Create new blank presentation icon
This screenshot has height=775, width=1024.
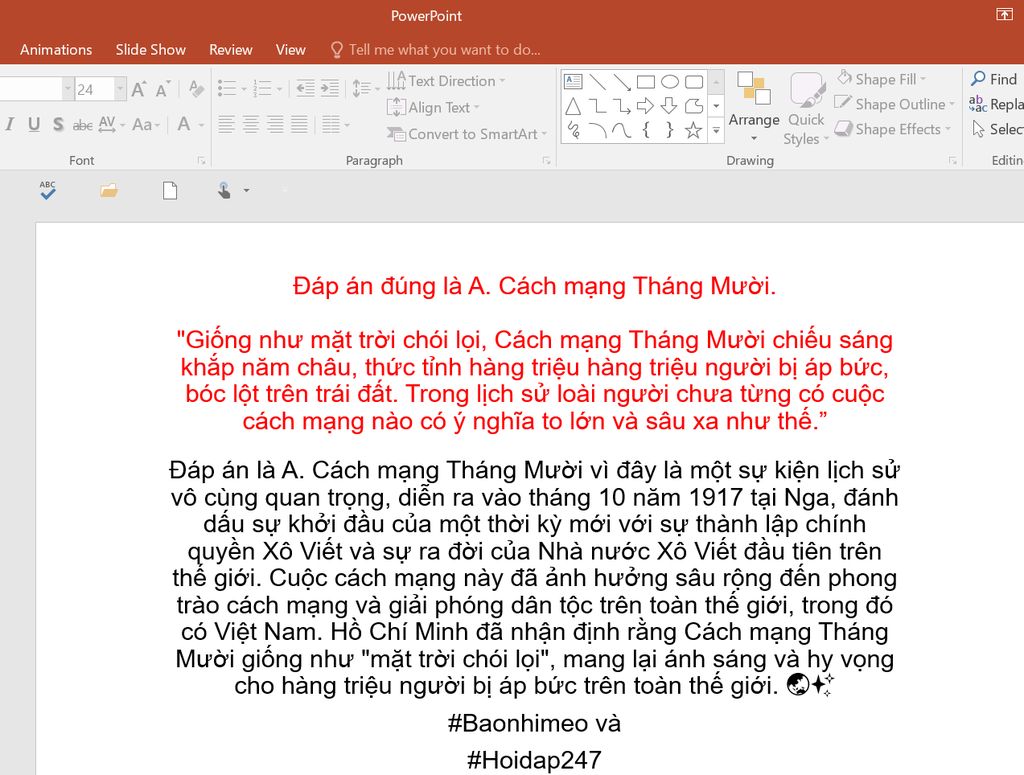(170, 190)
